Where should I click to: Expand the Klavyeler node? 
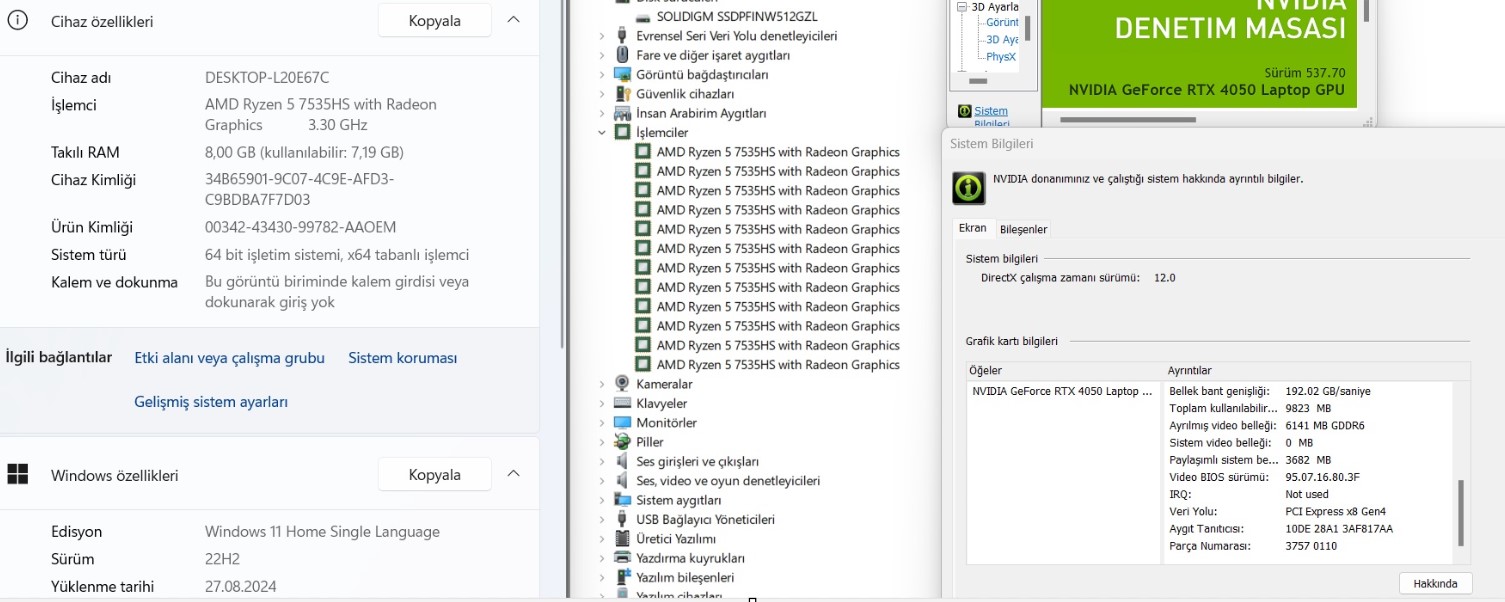point(602,403)
